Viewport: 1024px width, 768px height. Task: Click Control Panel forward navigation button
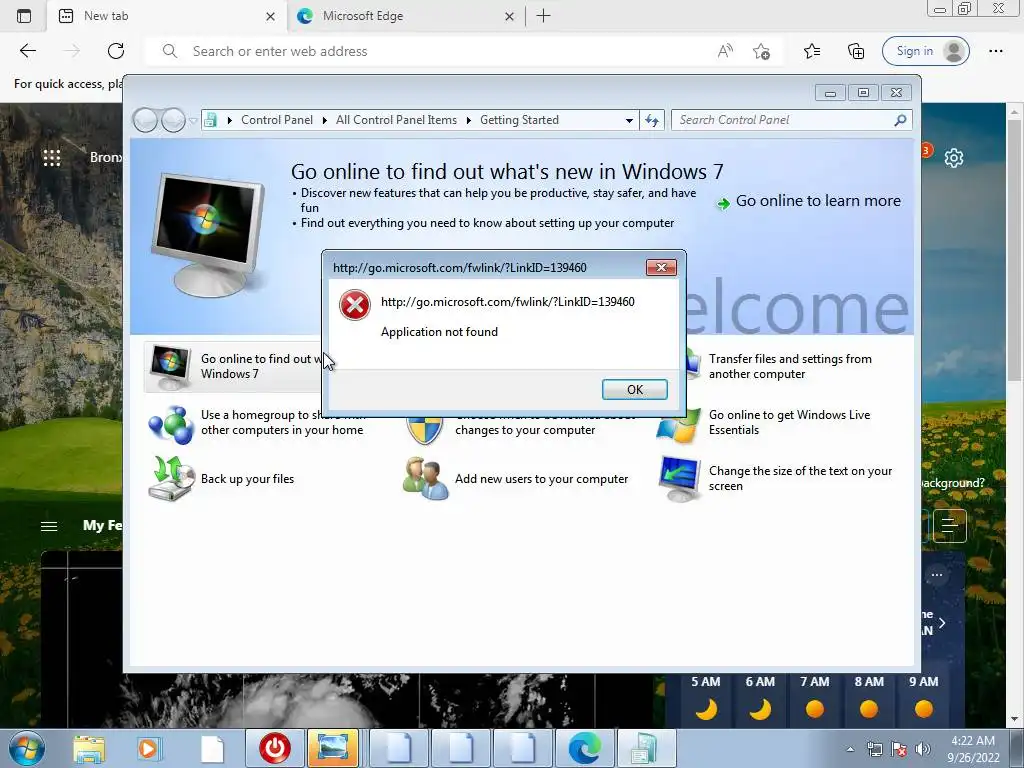point(173,120)
